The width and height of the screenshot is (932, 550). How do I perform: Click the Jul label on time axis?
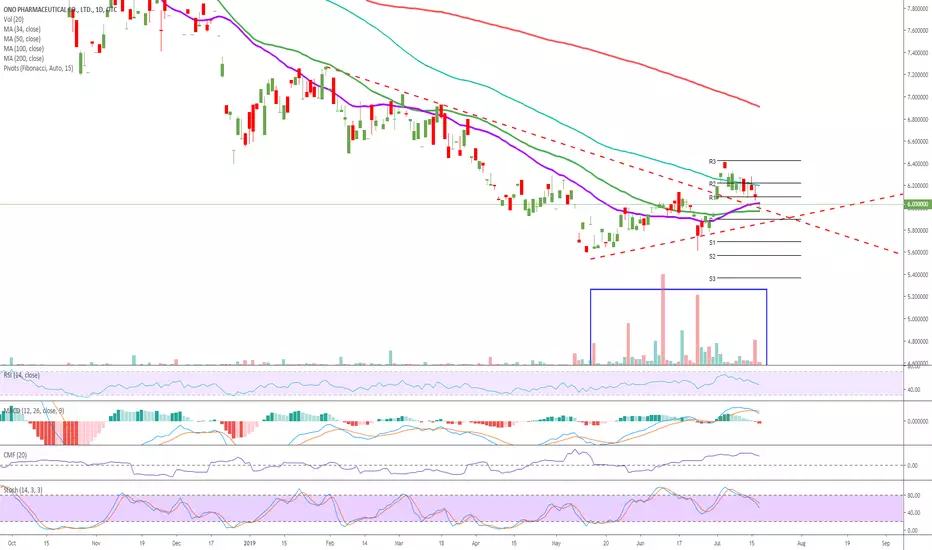[x=717, y=543]
